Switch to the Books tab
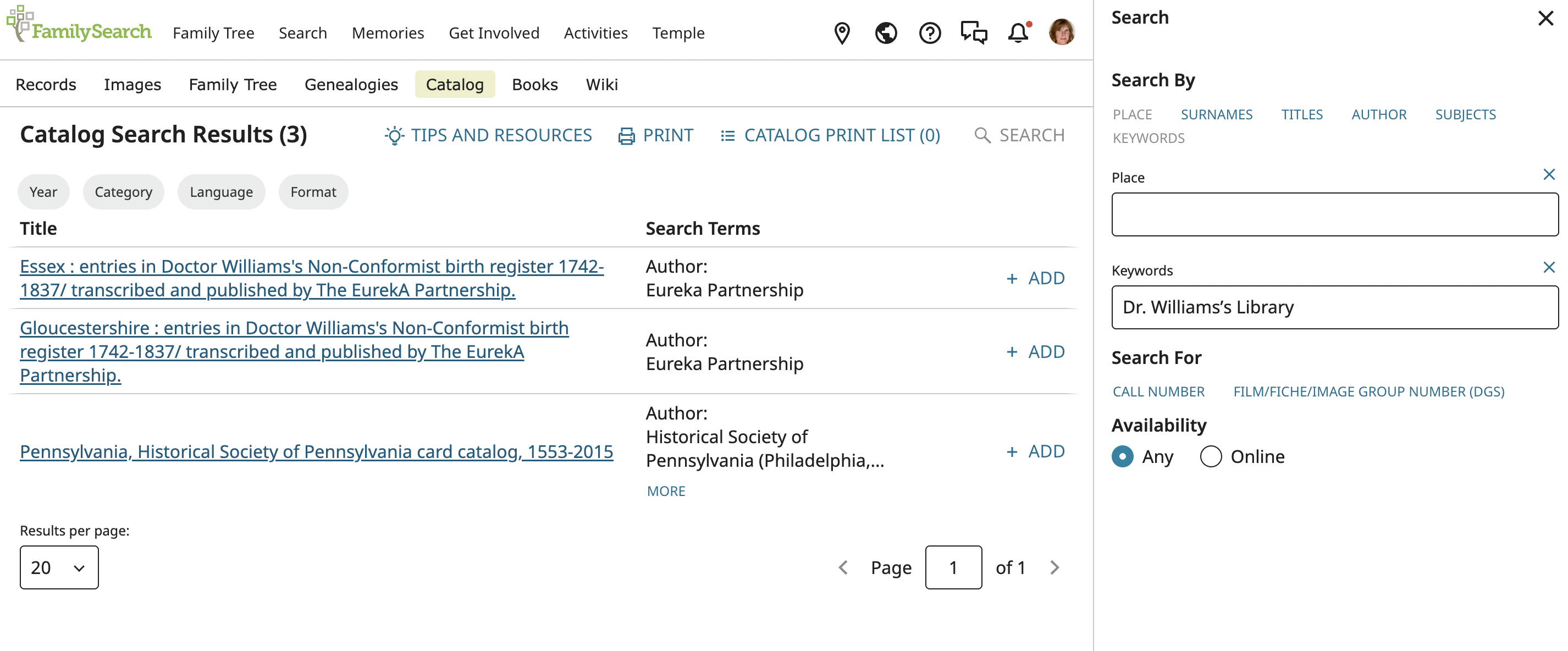This screenshot has height=651, width=1568. tap(534, 85)
